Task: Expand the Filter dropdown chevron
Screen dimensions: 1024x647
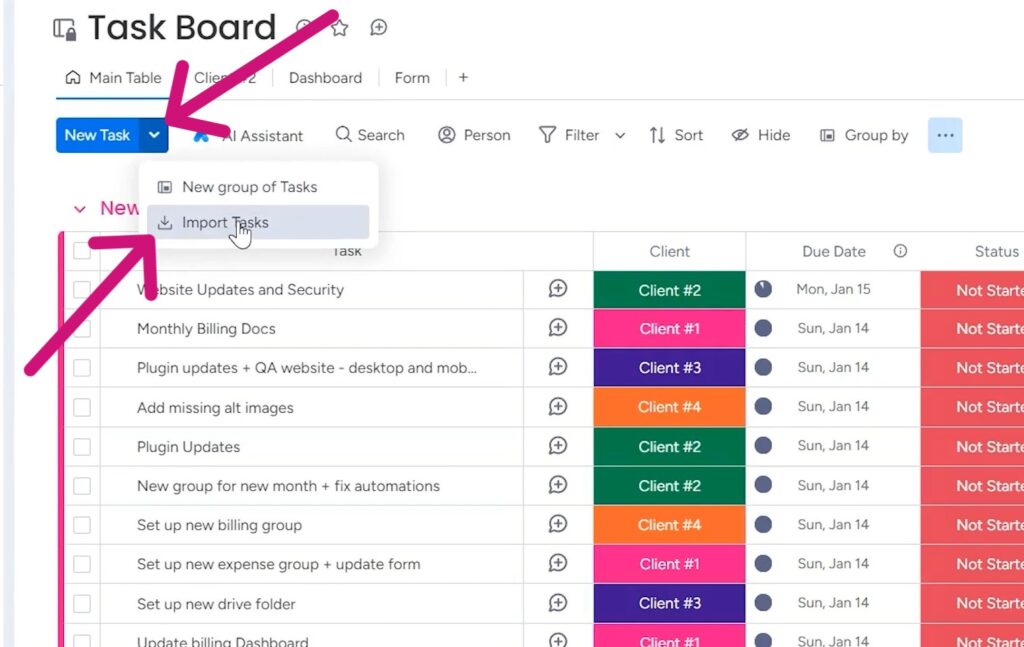Action: tap(620, 135)
